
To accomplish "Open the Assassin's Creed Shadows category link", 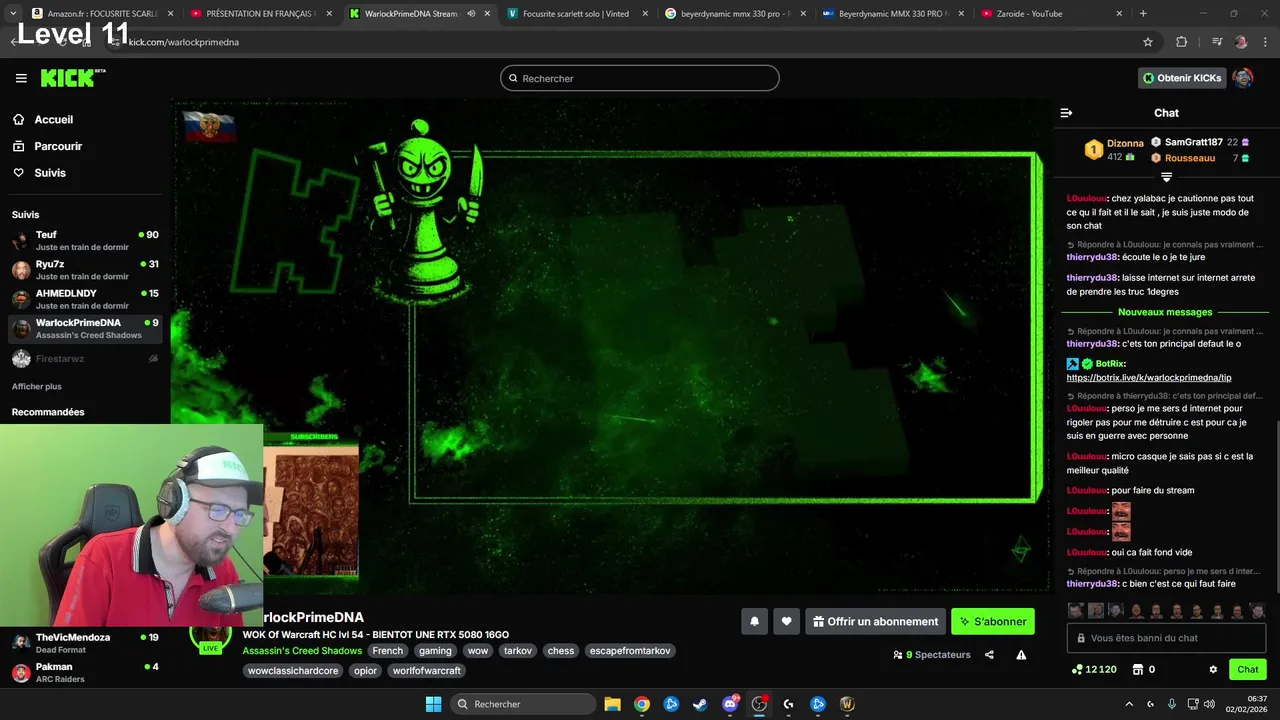I will coord(302,651).
